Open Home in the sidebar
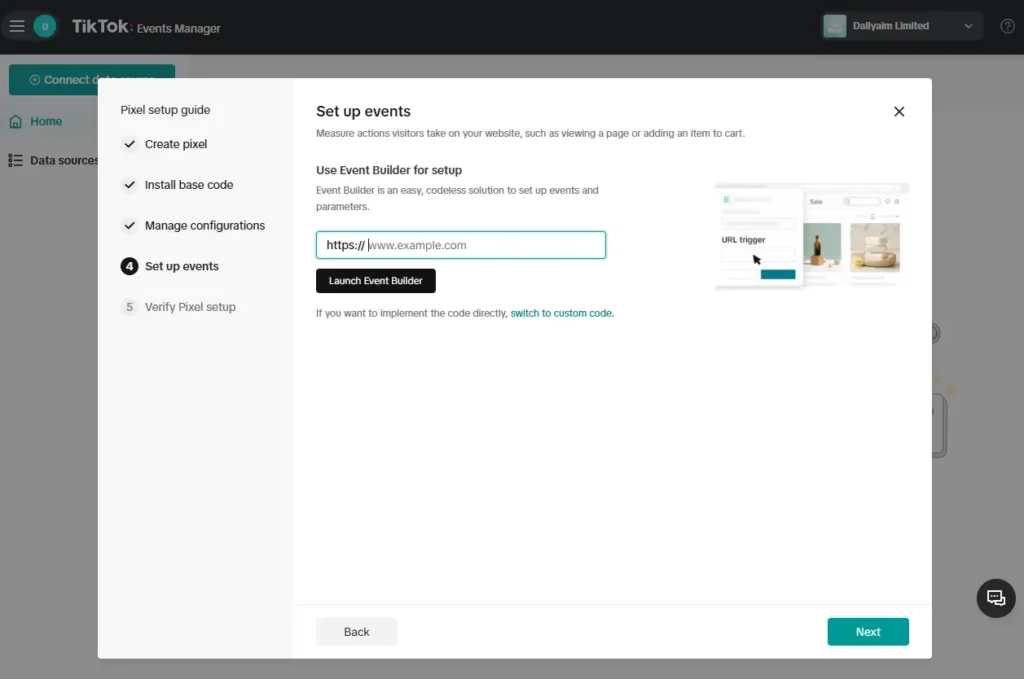Viewport: 1024px width, 679px height. pyautogui.click(x=46, y=121)
